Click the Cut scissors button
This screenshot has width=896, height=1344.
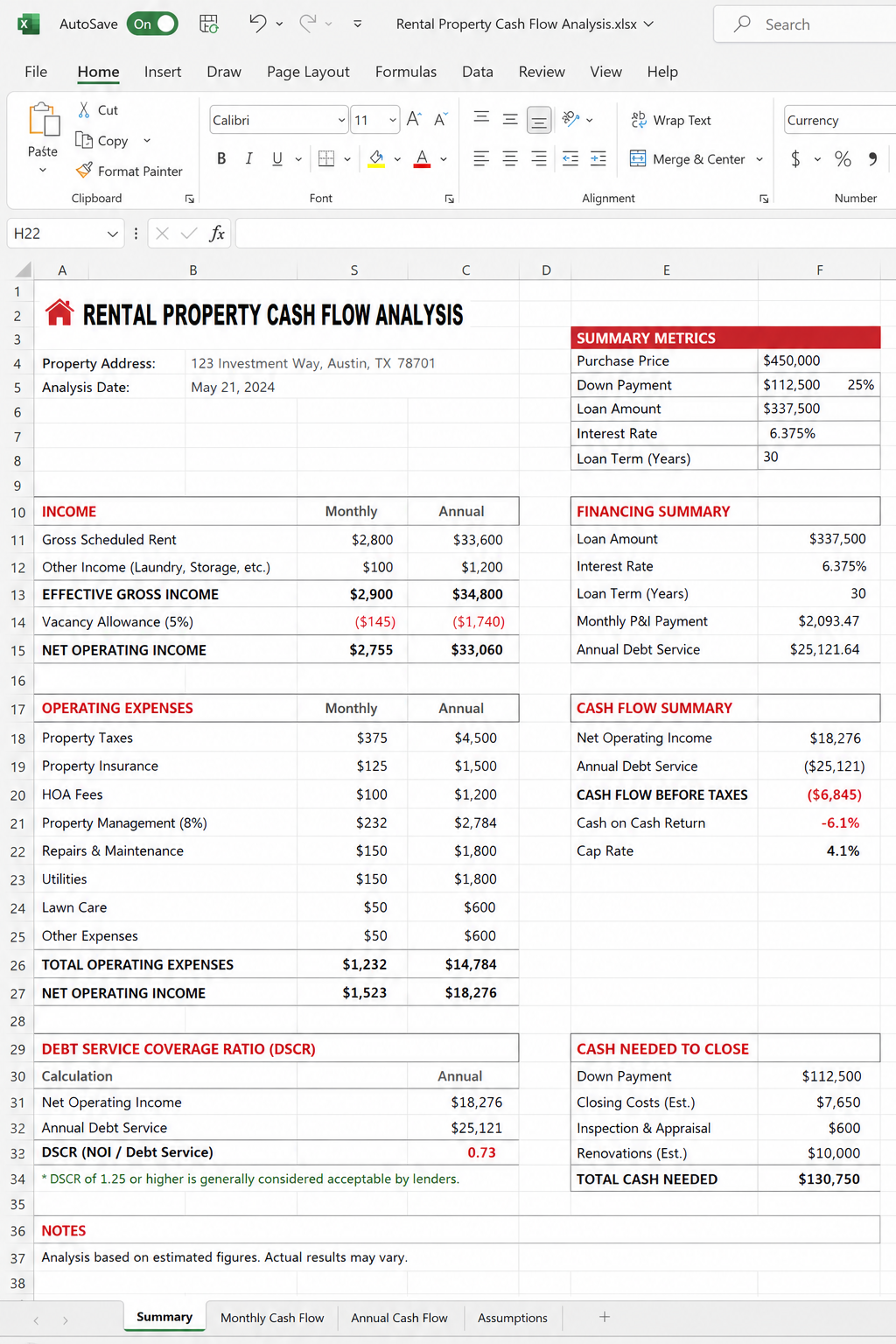tap(97, 110)
